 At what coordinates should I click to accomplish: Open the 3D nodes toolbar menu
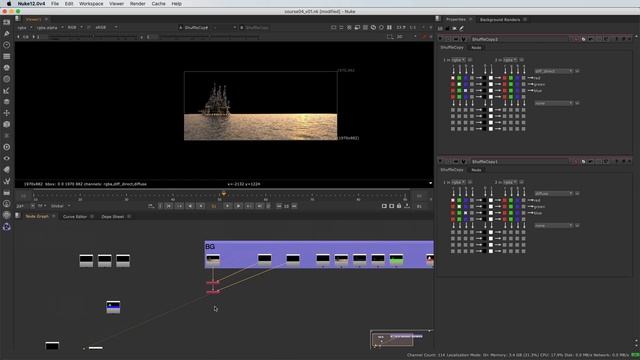coord(7,124)
